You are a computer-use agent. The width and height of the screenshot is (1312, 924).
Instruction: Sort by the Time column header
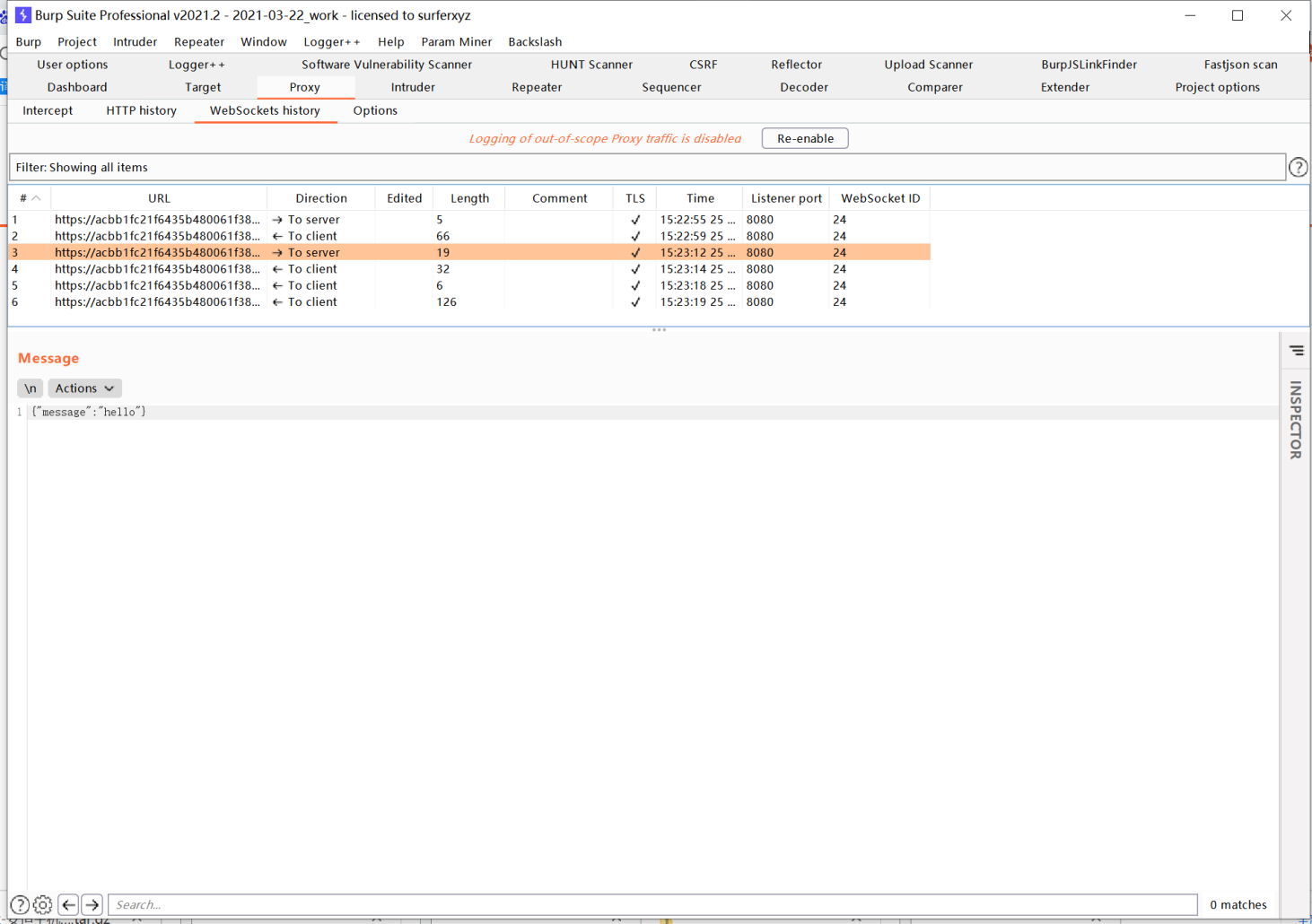(700, 198)
